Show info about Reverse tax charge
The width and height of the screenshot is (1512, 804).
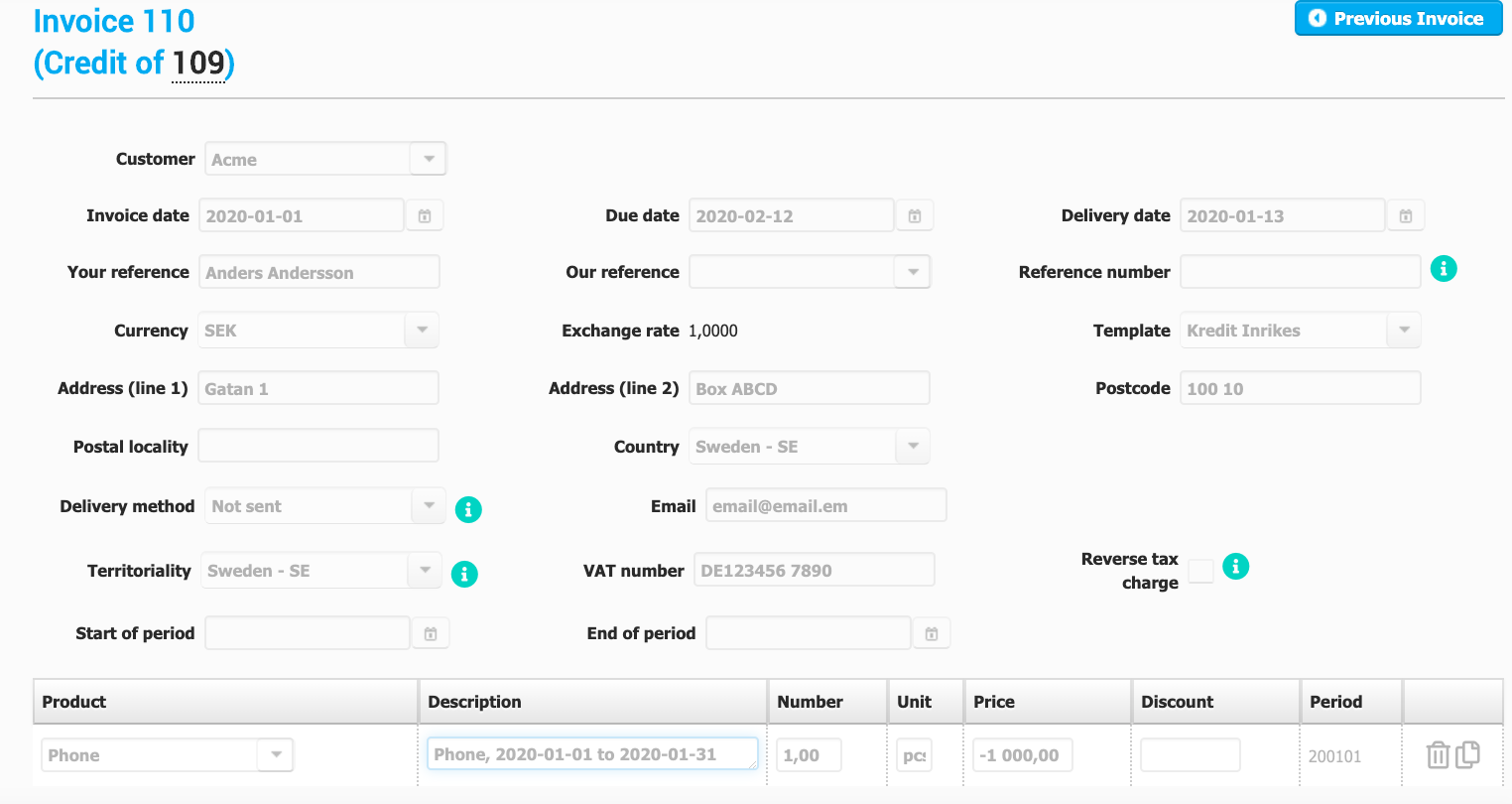click(1235, 566)
